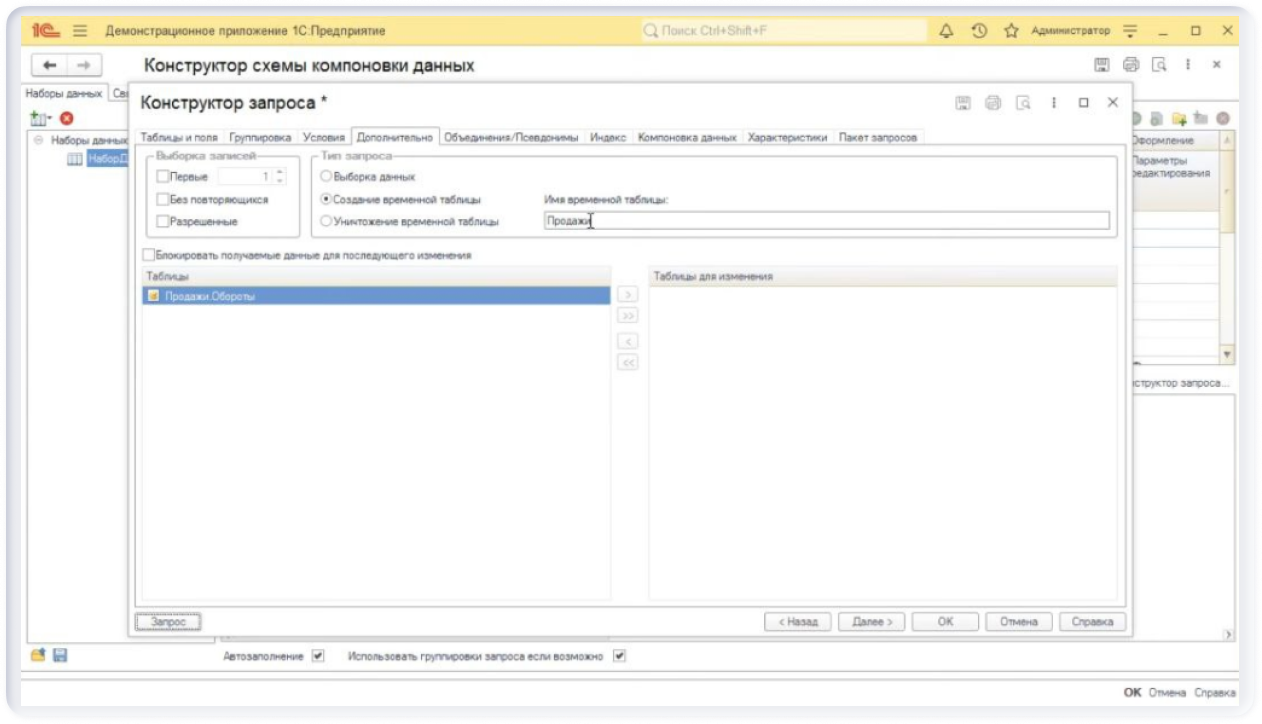Open the add data set dropdown arrow
The height and width of the screenshot is (724, 1262).
pyautogui.click(x=50, y=118)
